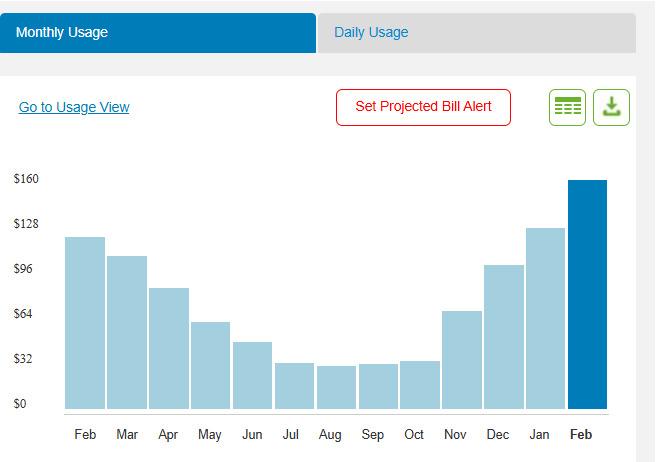Select the Aug usage bar
This screenshot has height=462, width=657.
337,387
